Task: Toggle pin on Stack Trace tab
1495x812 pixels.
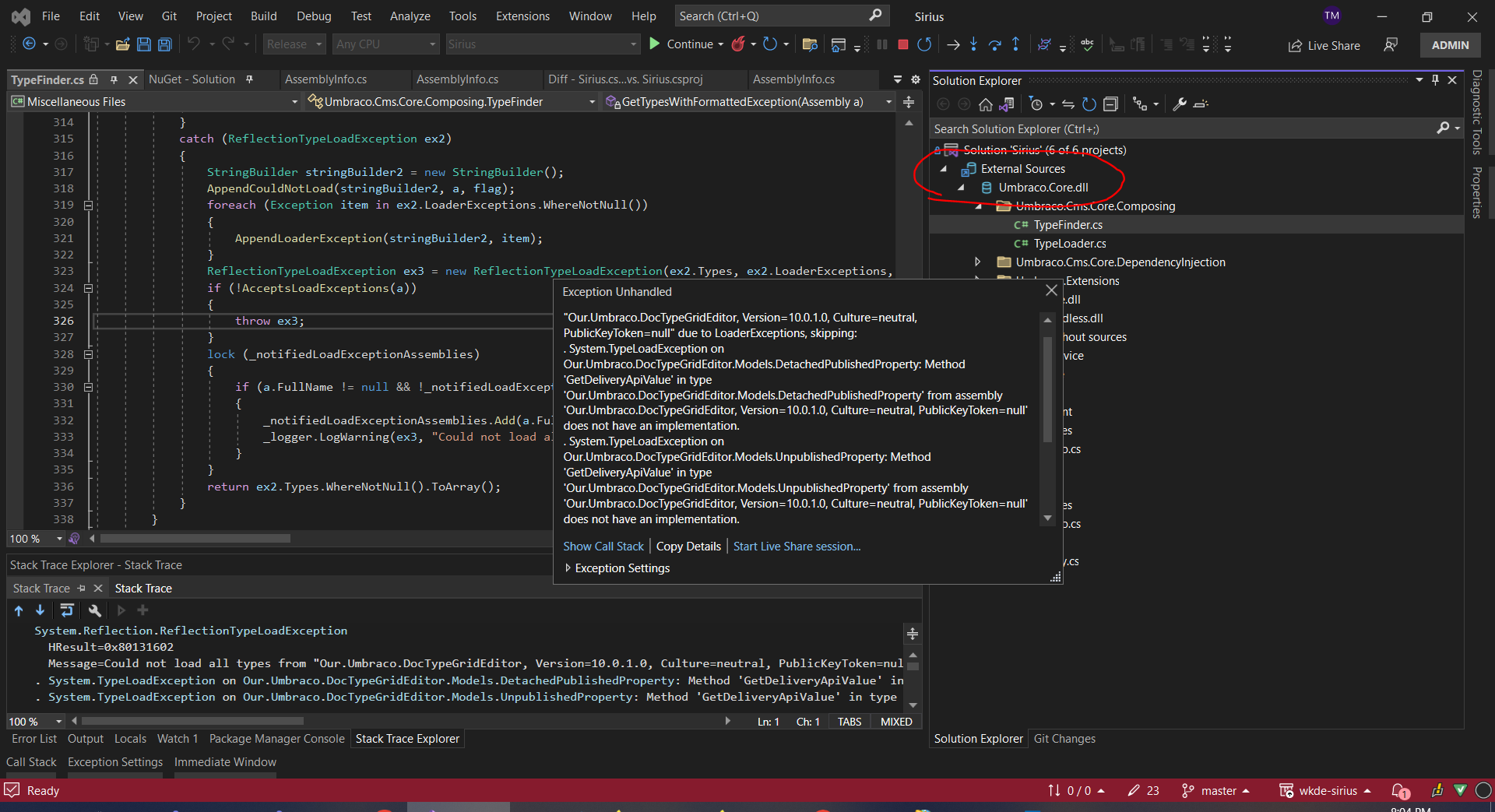Action: click(x=81, y=589)
